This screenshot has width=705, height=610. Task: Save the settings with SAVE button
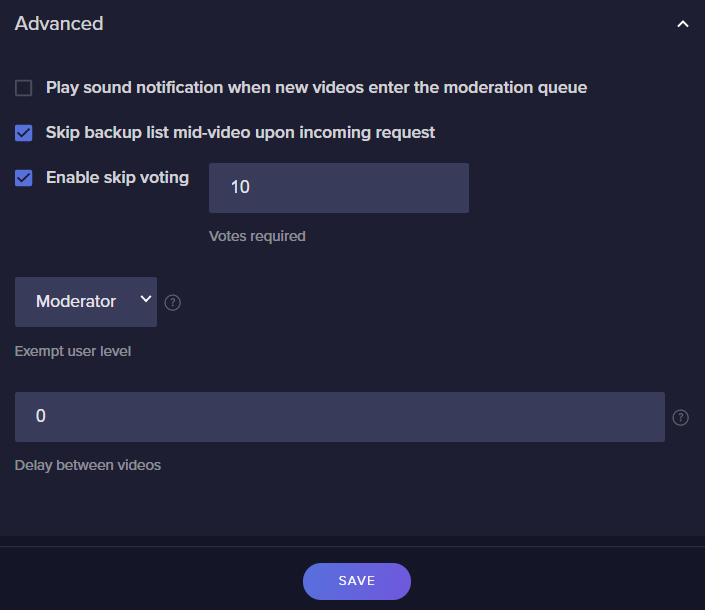(x=357, y=581)
